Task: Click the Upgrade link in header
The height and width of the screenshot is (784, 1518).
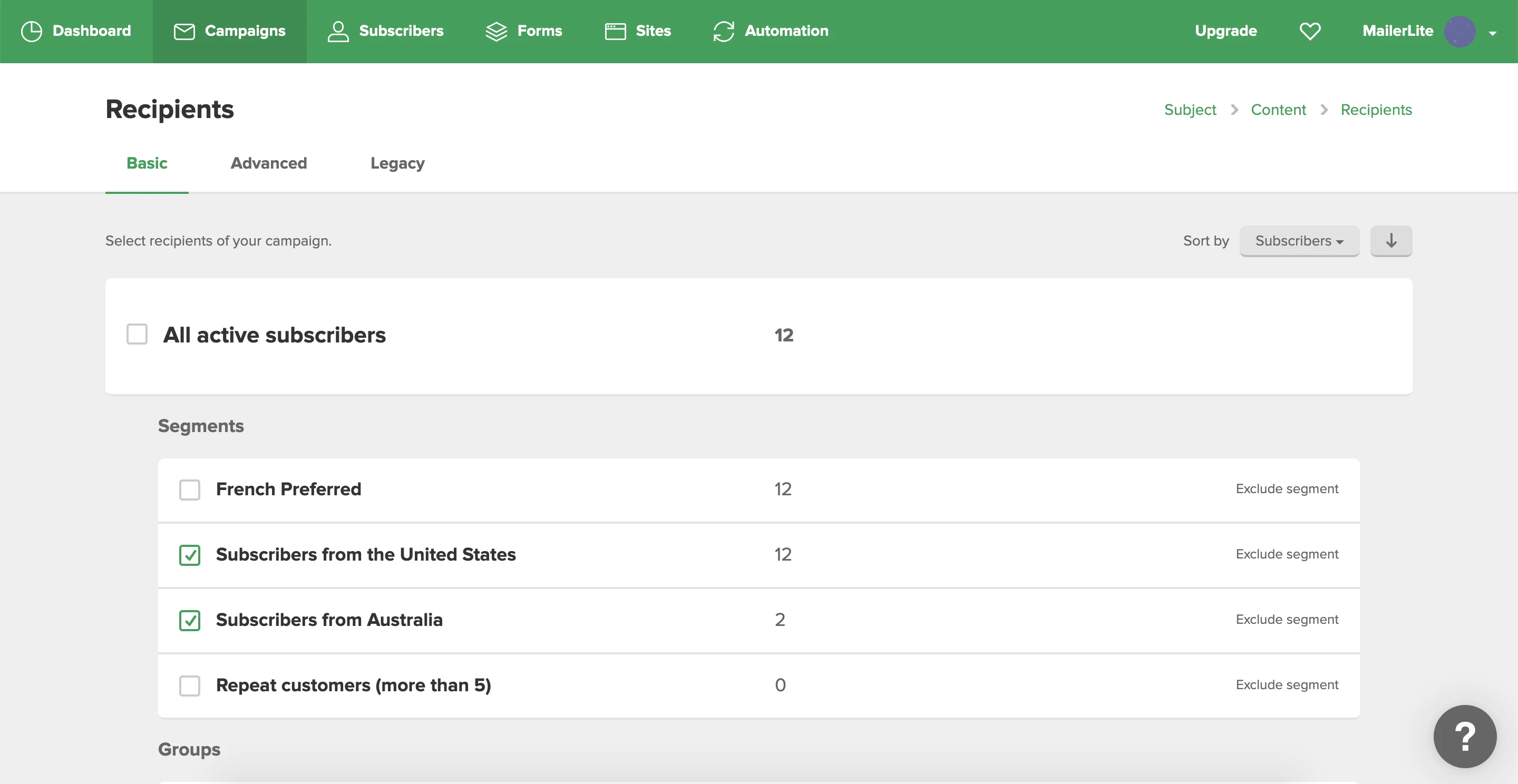Action: point(1225,31)
